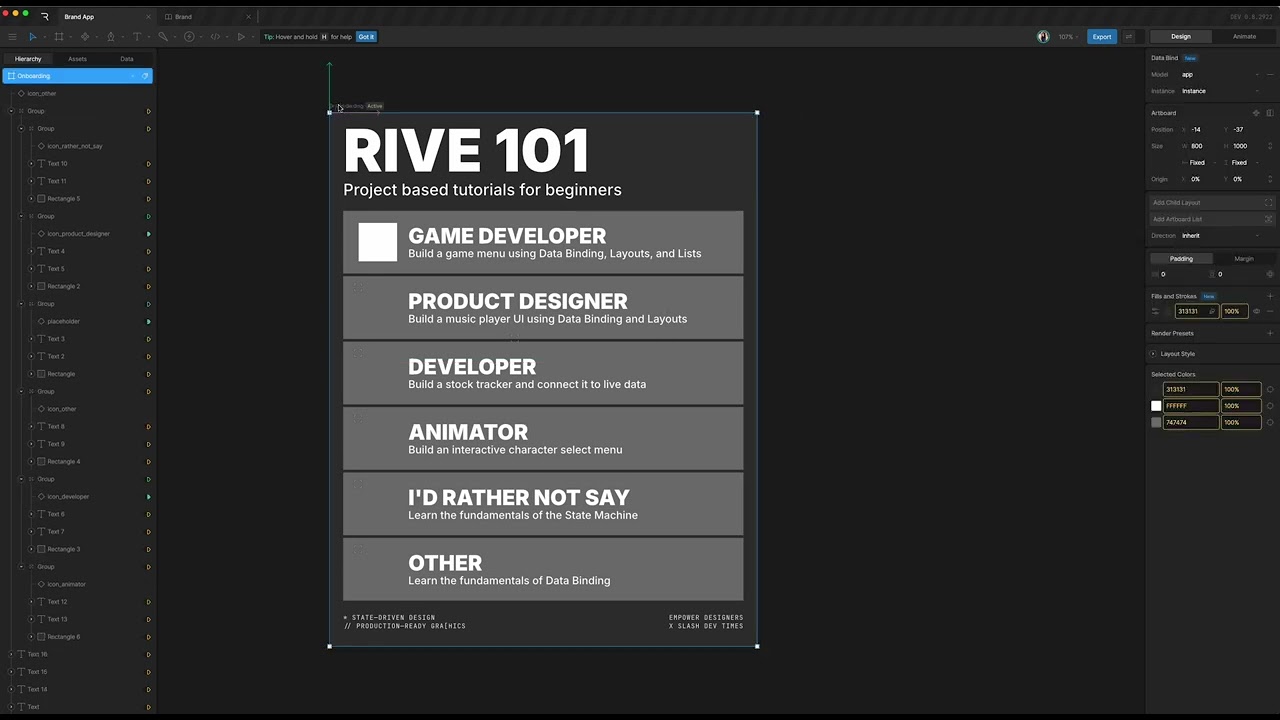
Task: Open the Assets tab
Action: pyautogui.click(x=77, y=59)
